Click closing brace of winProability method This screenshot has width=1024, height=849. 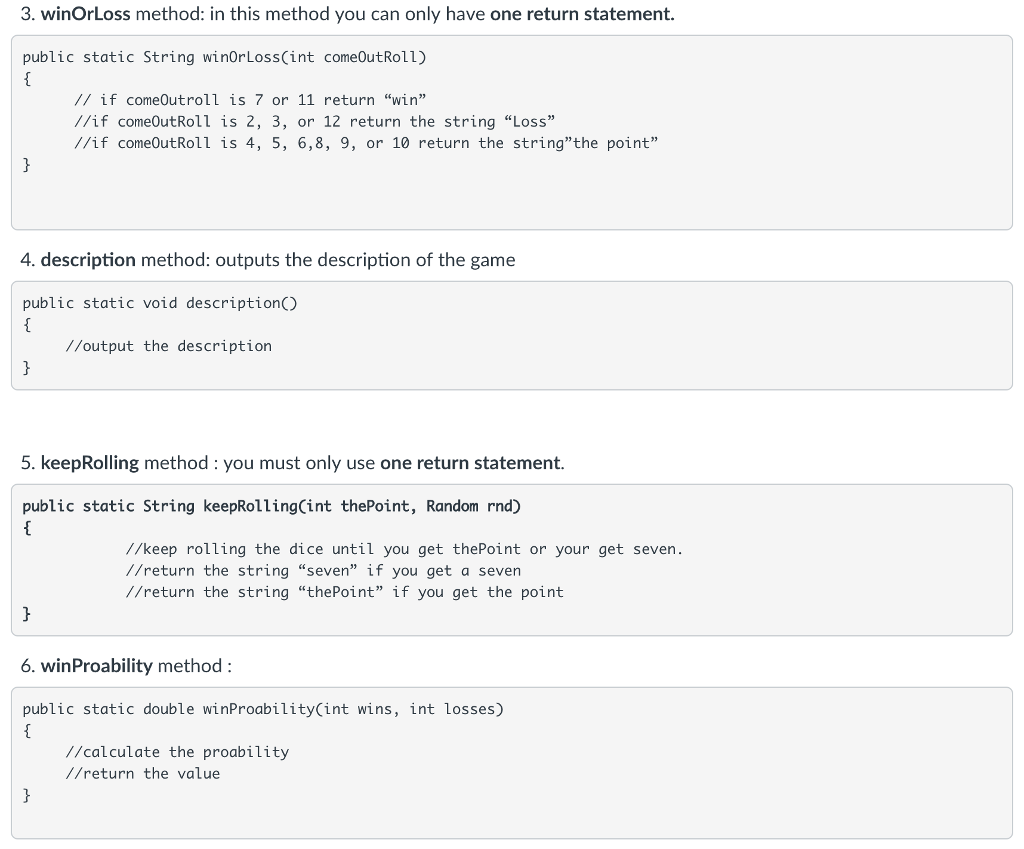pyautogui.click(x=27, y=796)
